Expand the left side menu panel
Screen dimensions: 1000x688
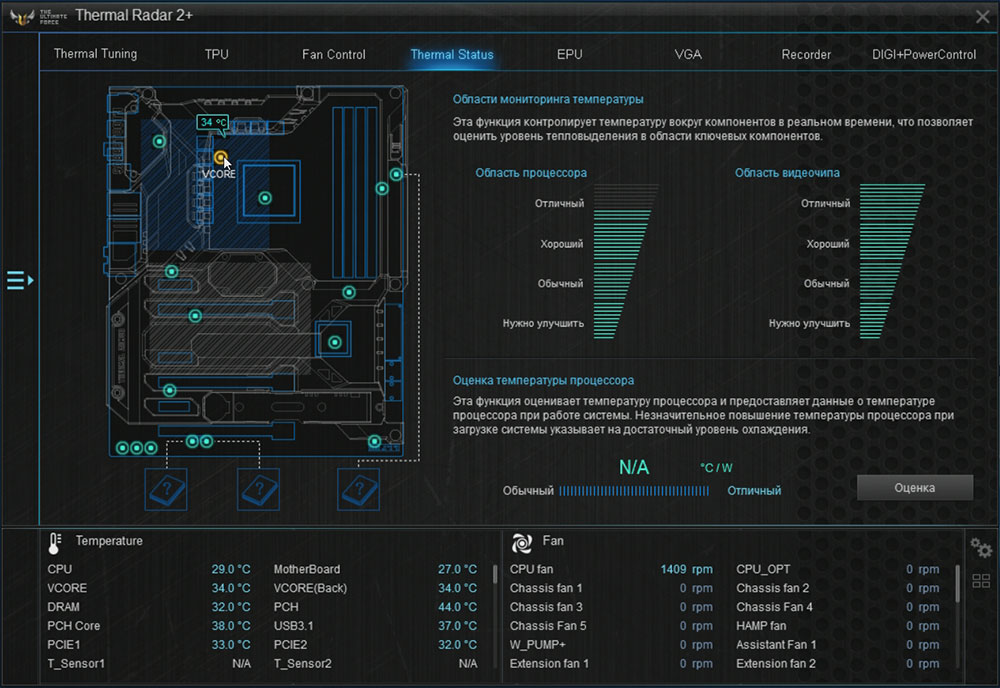[x=20, y=280]
